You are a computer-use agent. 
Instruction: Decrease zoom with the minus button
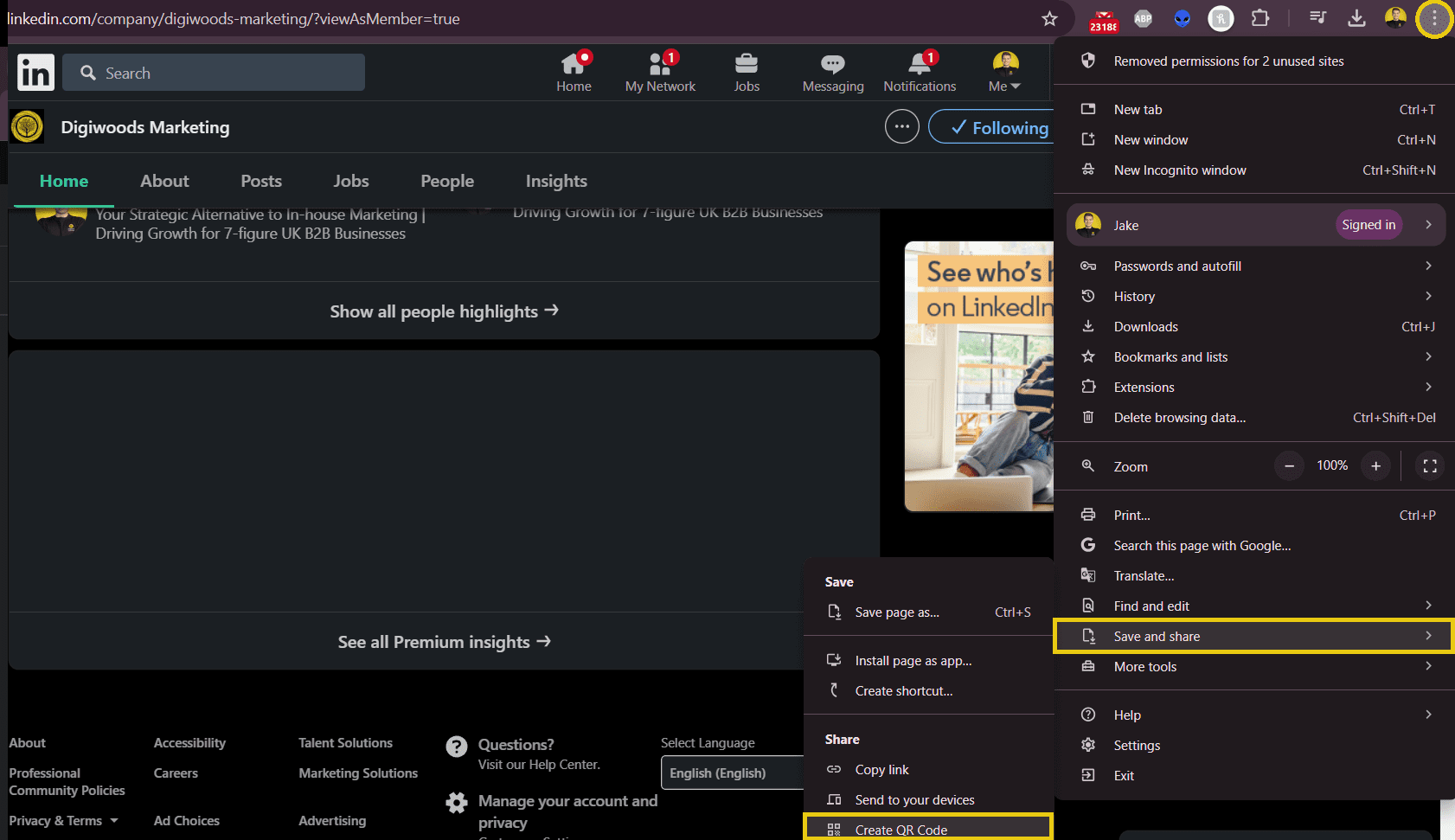(1289, 466)
